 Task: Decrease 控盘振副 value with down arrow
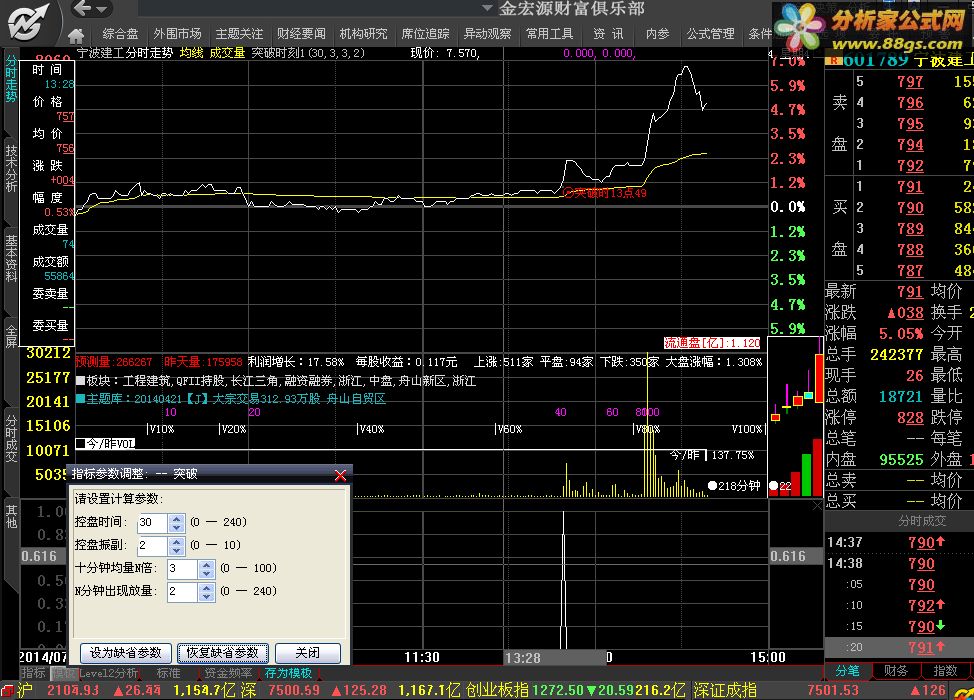[176, 550]
